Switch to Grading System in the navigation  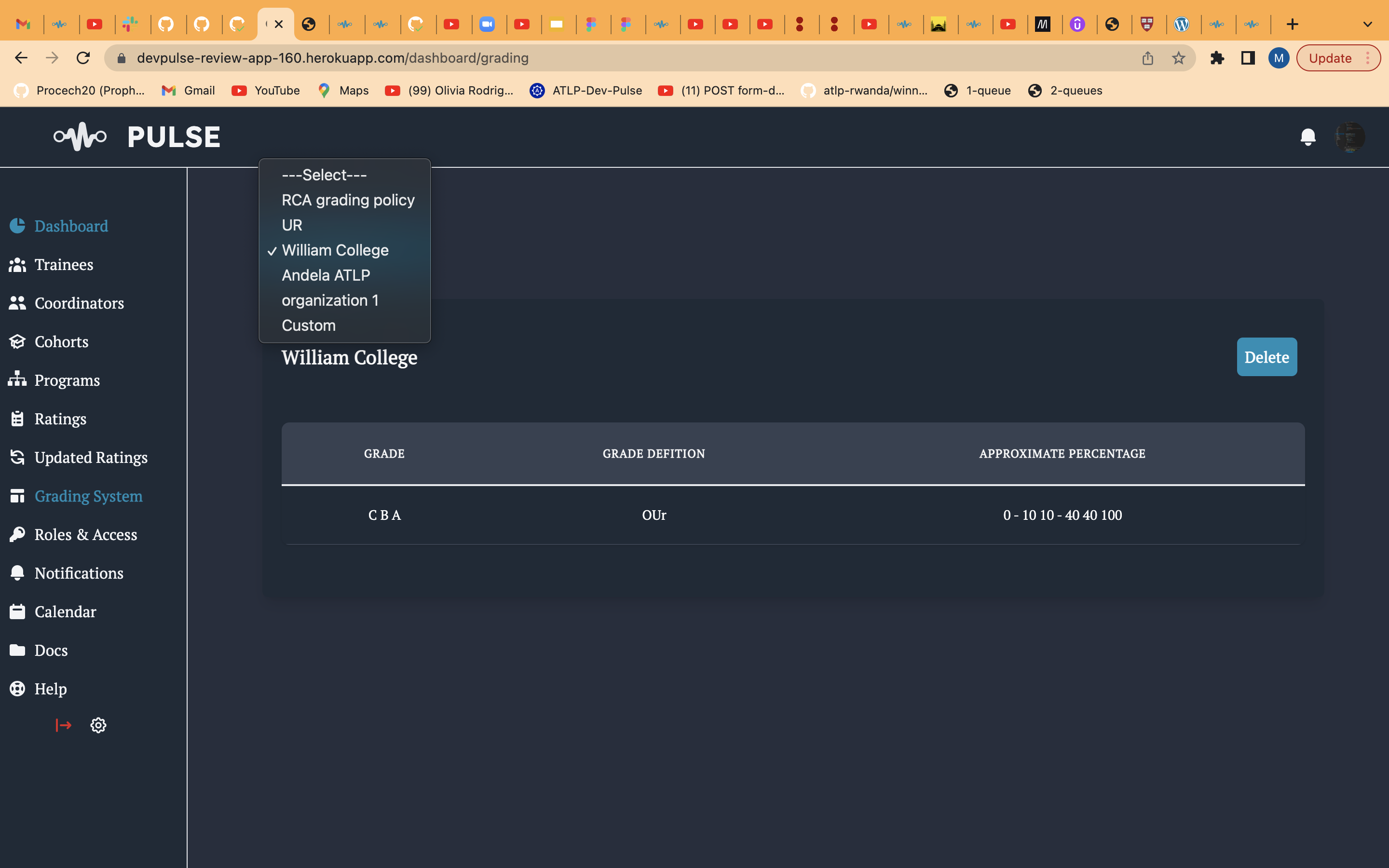pyautogui.click(x=88, y=496)
